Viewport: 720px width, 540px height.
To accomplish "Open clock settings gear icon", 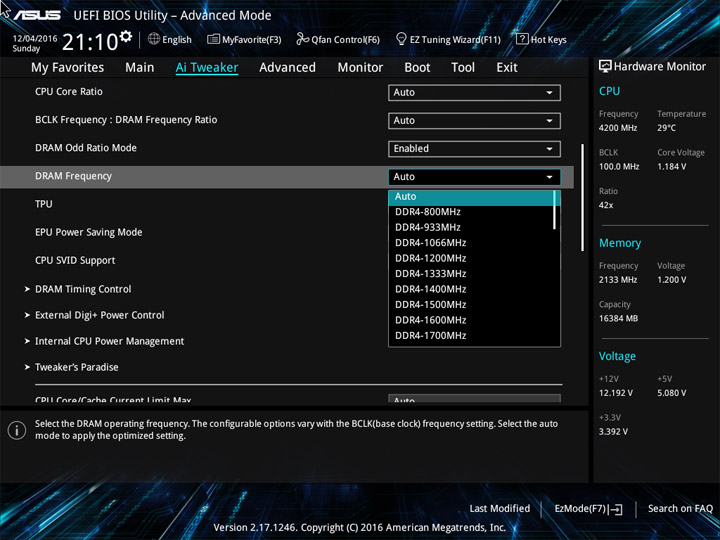I will 126,36.
